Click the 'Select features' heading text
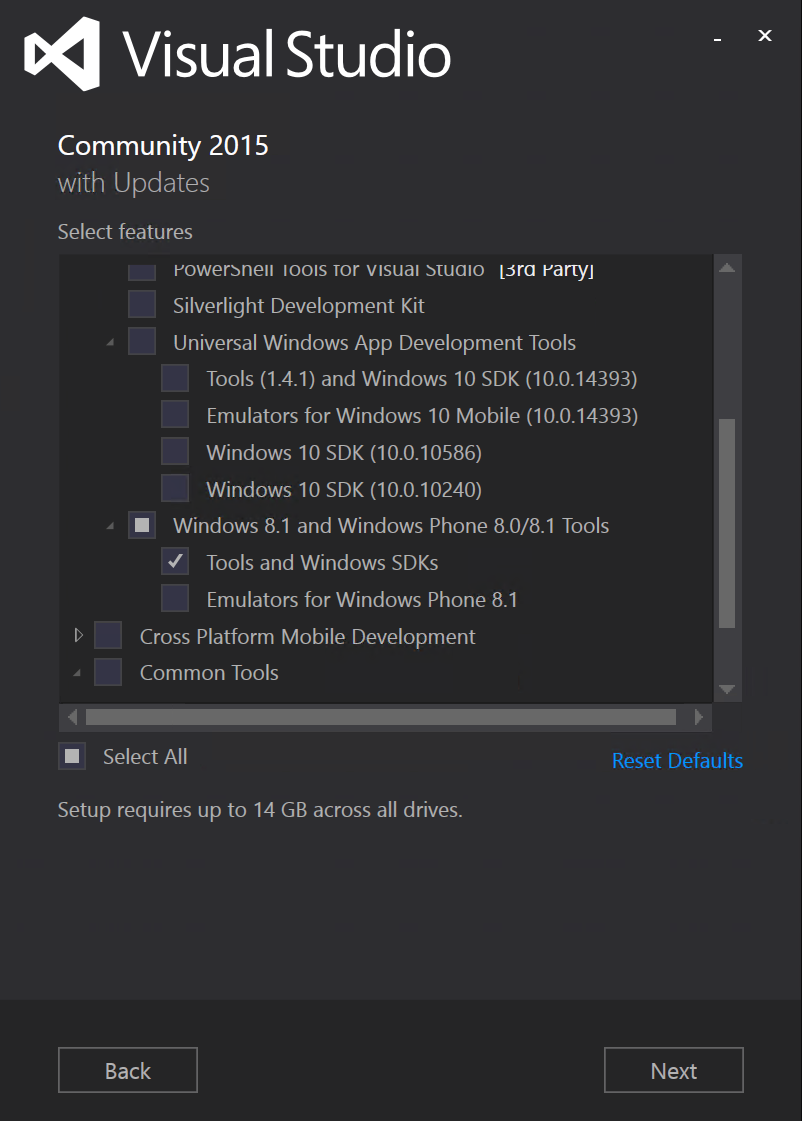 125,232
